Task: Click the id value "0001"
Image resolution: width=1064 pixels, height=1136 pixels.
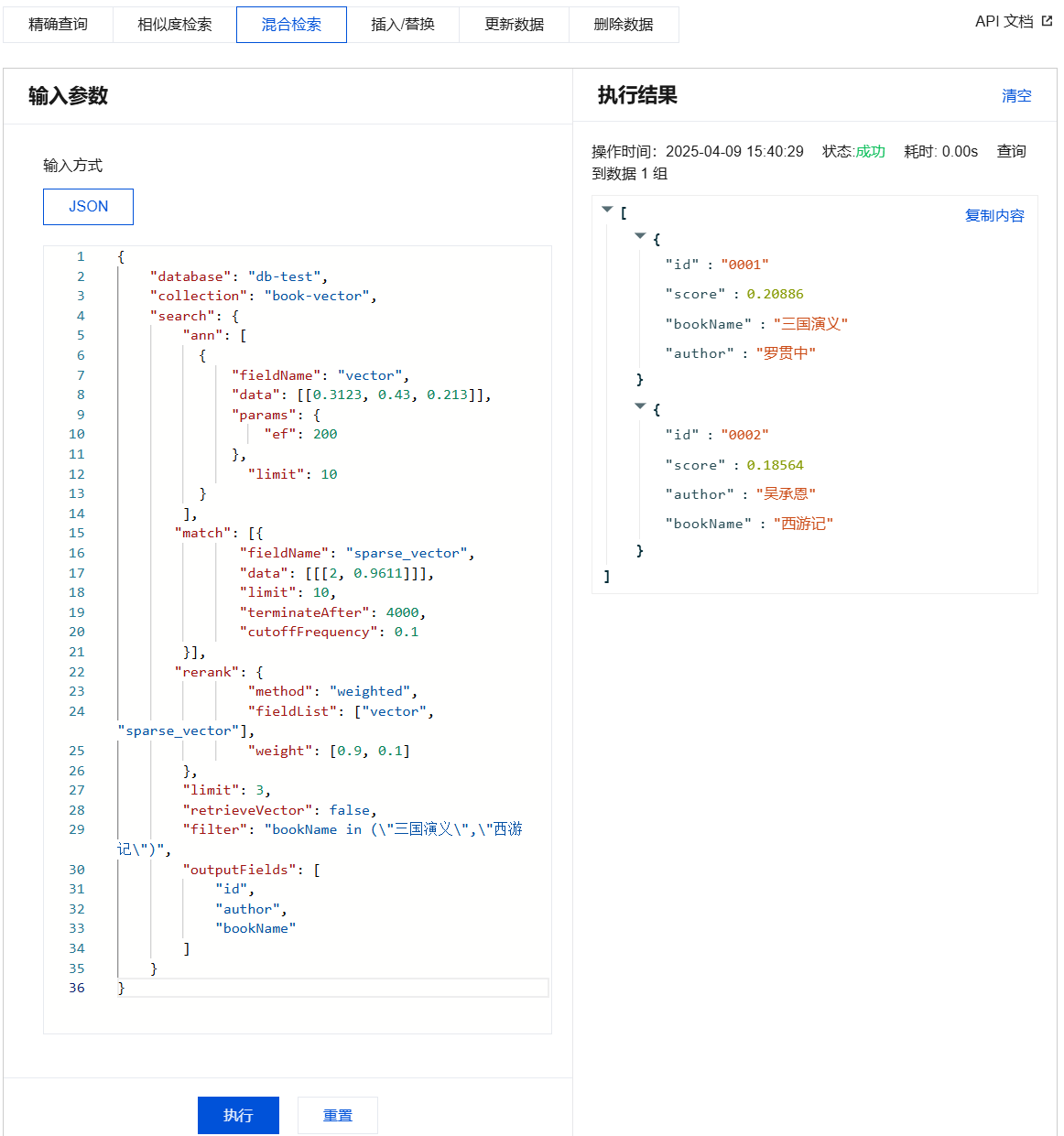Action: (x=744, y=265)
